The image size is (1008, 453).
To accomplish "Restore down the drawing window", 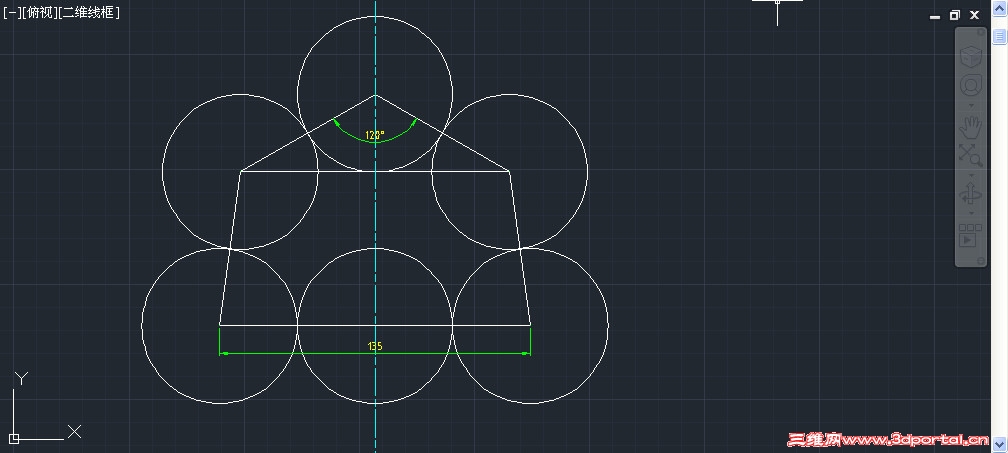I will coord(955,15).
